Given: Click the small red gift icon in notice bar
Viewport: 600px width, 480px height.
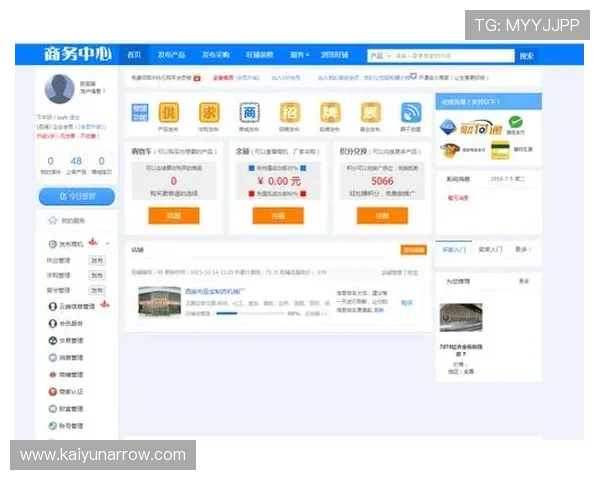Looking at the screenshot, I should pyautogui.click(x=197, y=78).
